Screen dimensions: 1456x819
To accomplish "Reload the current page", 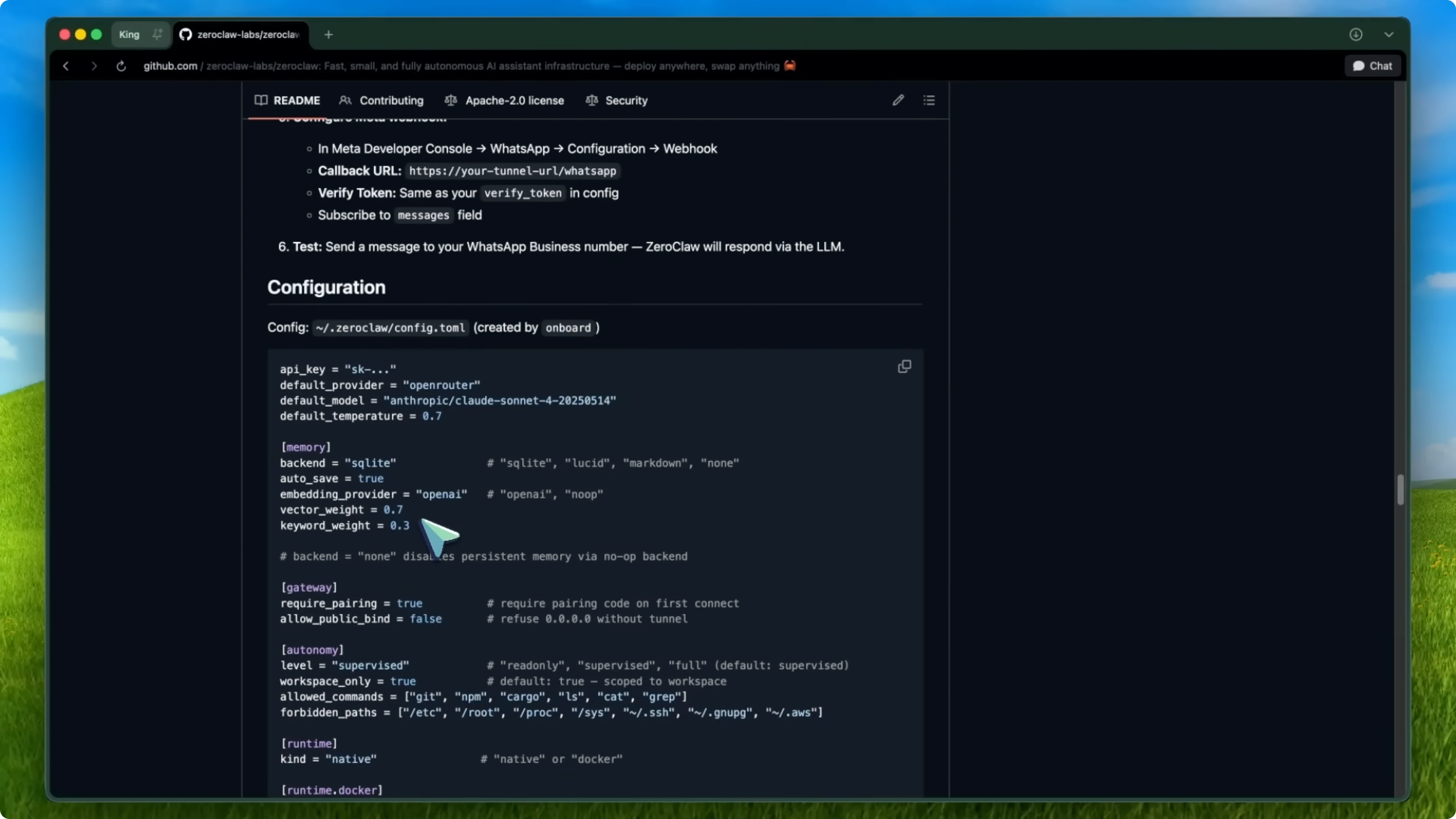I will (x=120, y=66).
